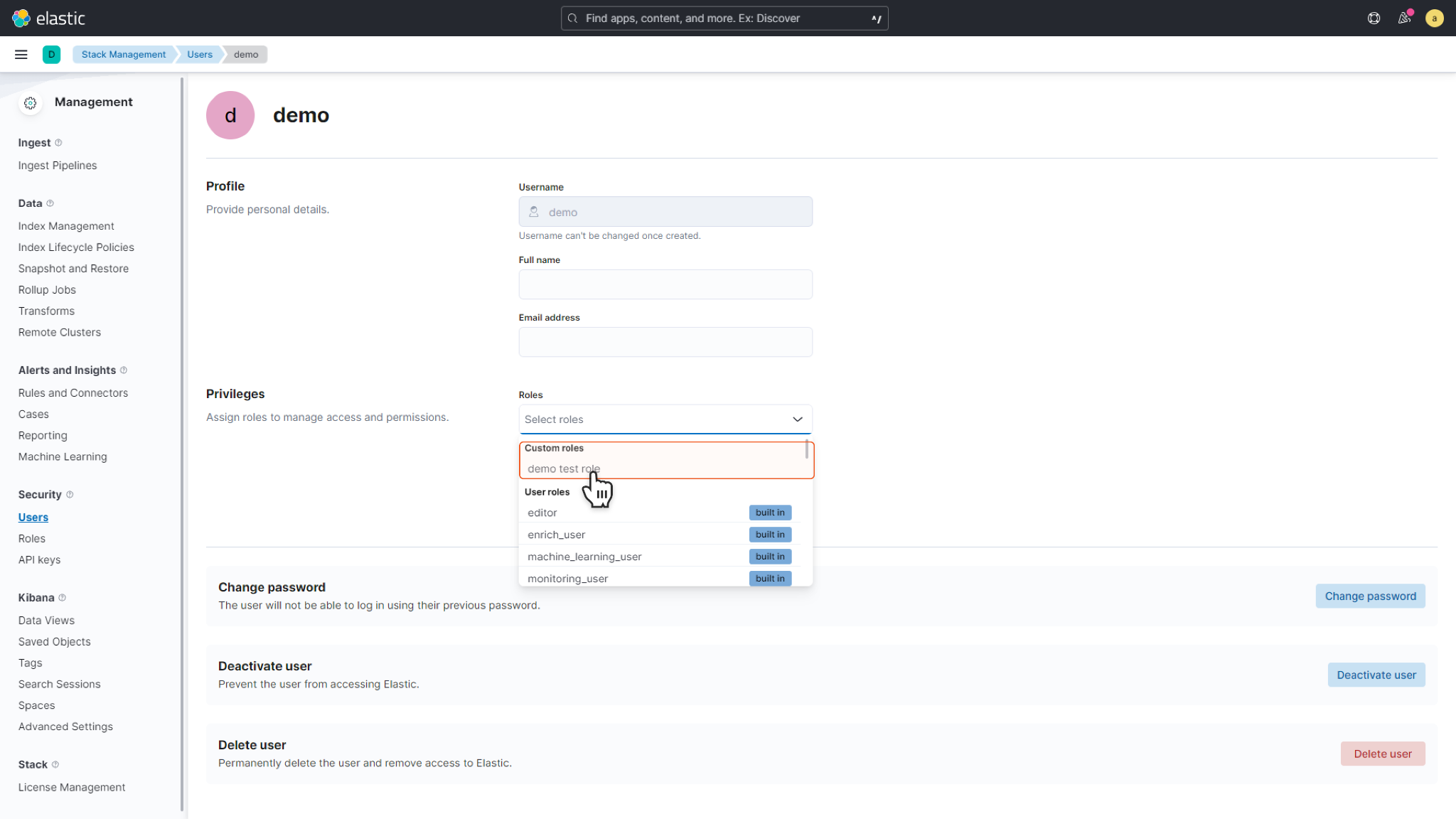Select the demo test role option
This screenshot has height=819, width=1456.
pyautogui.click(x=563, y=469)
